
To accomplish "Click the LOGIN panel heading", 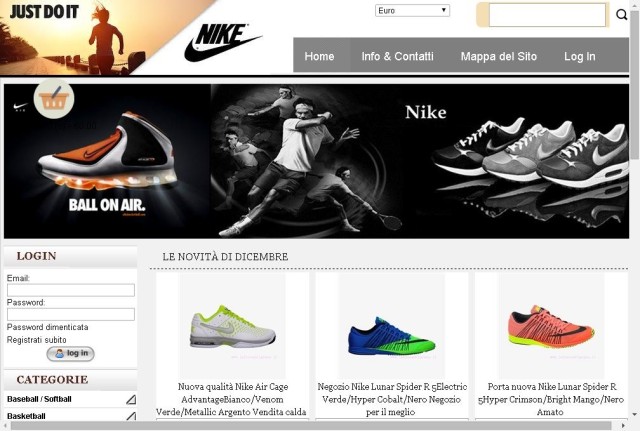I will [x=36, y=256].
